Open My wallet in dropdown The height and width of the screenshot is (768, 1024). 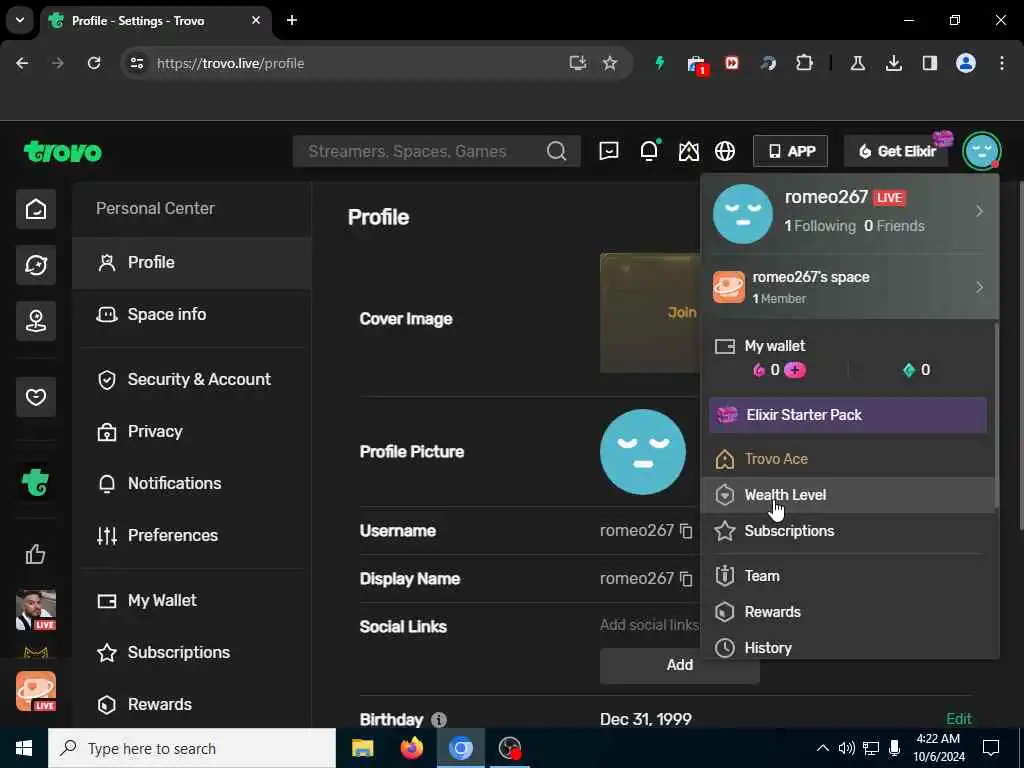[x=775, y=346]
